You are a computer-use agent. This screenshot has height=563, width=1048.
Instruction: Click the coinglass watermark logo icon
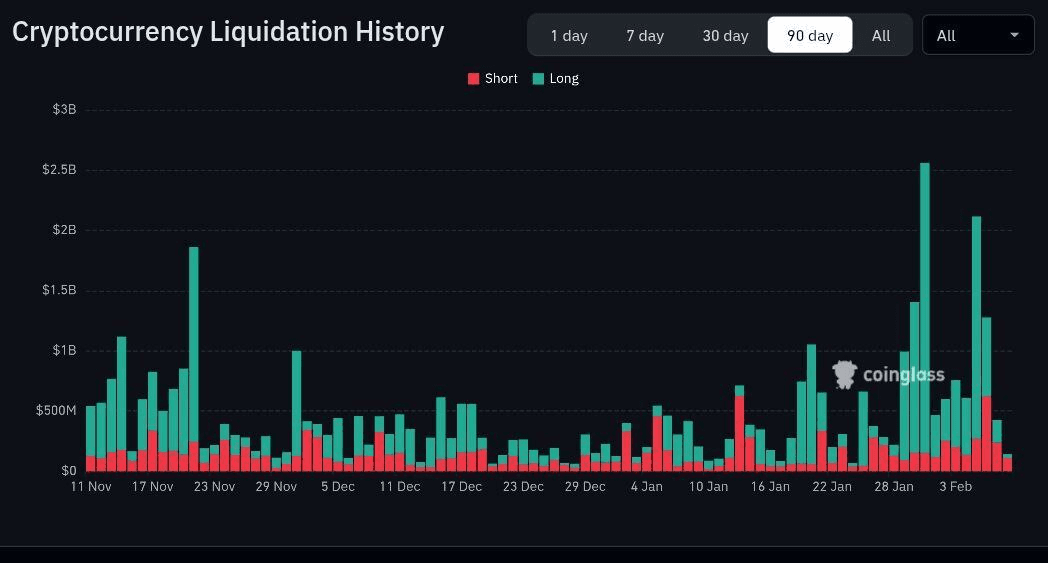[845, 375]
